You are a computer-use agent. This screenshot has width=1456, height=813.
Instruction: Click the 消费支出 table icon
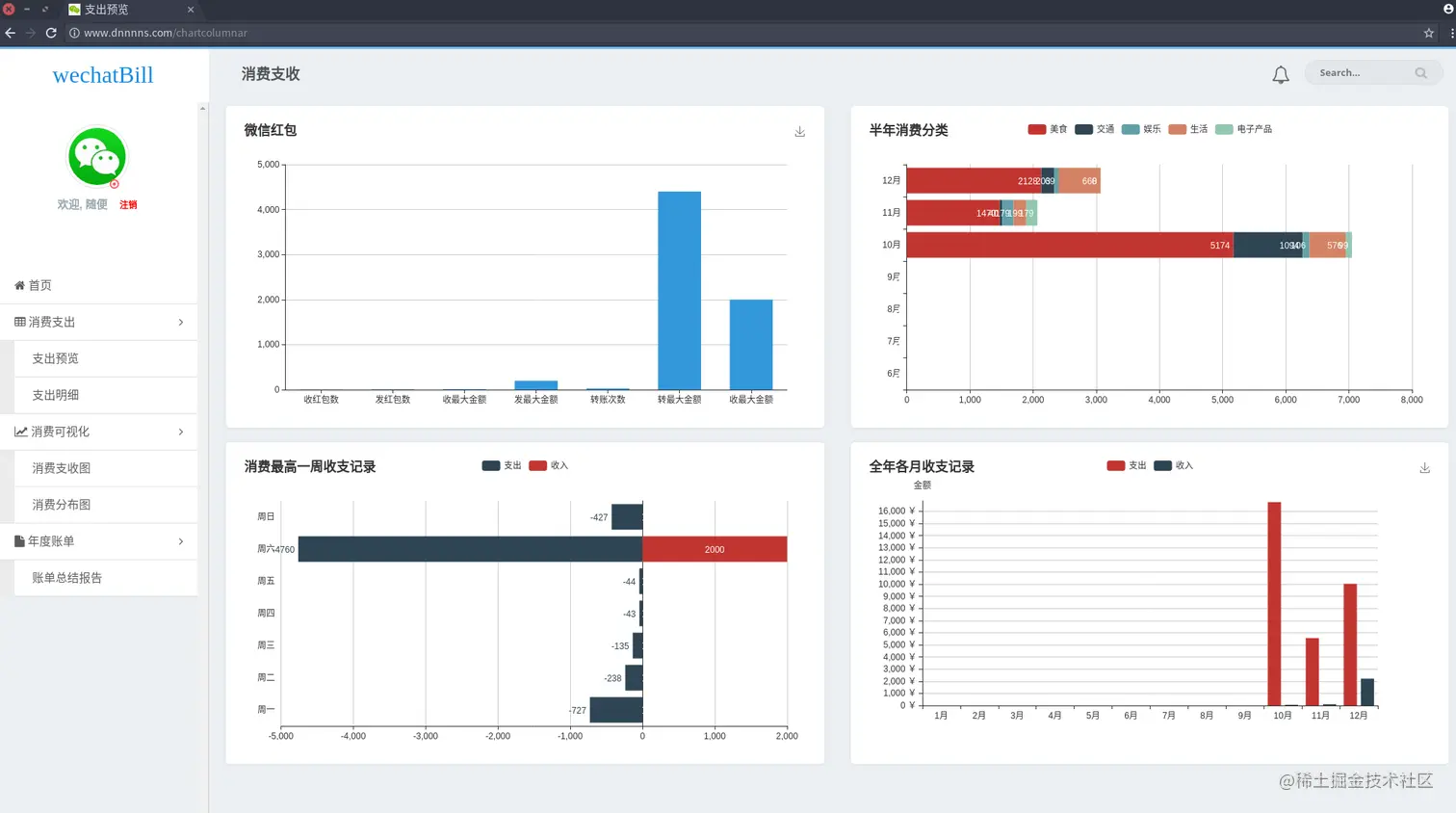coord(20,322)
